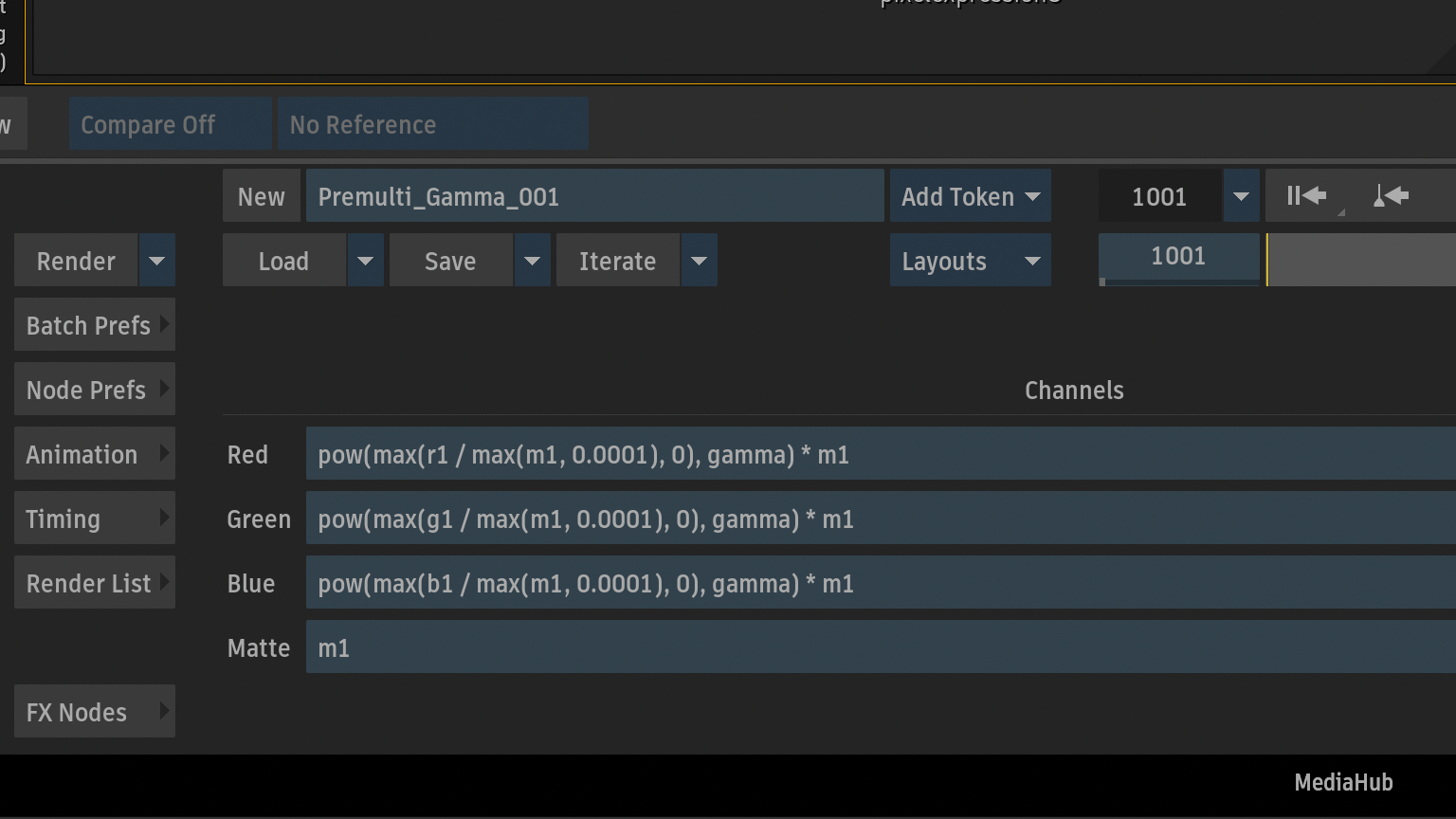Click the current frame 1001 field
This screenshot has width=1456, height=819.
coord(1159,196)
